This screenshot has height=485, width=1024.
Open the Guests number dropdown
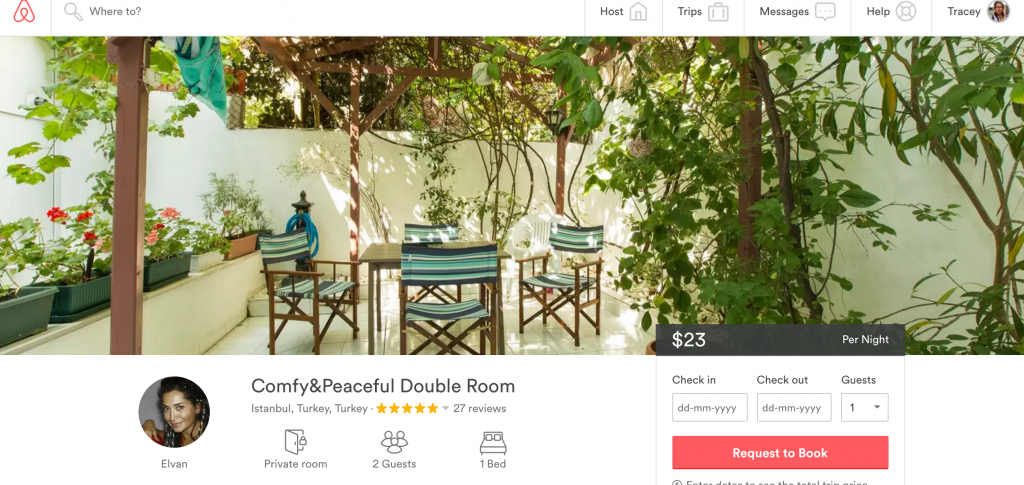pos(865,407)
